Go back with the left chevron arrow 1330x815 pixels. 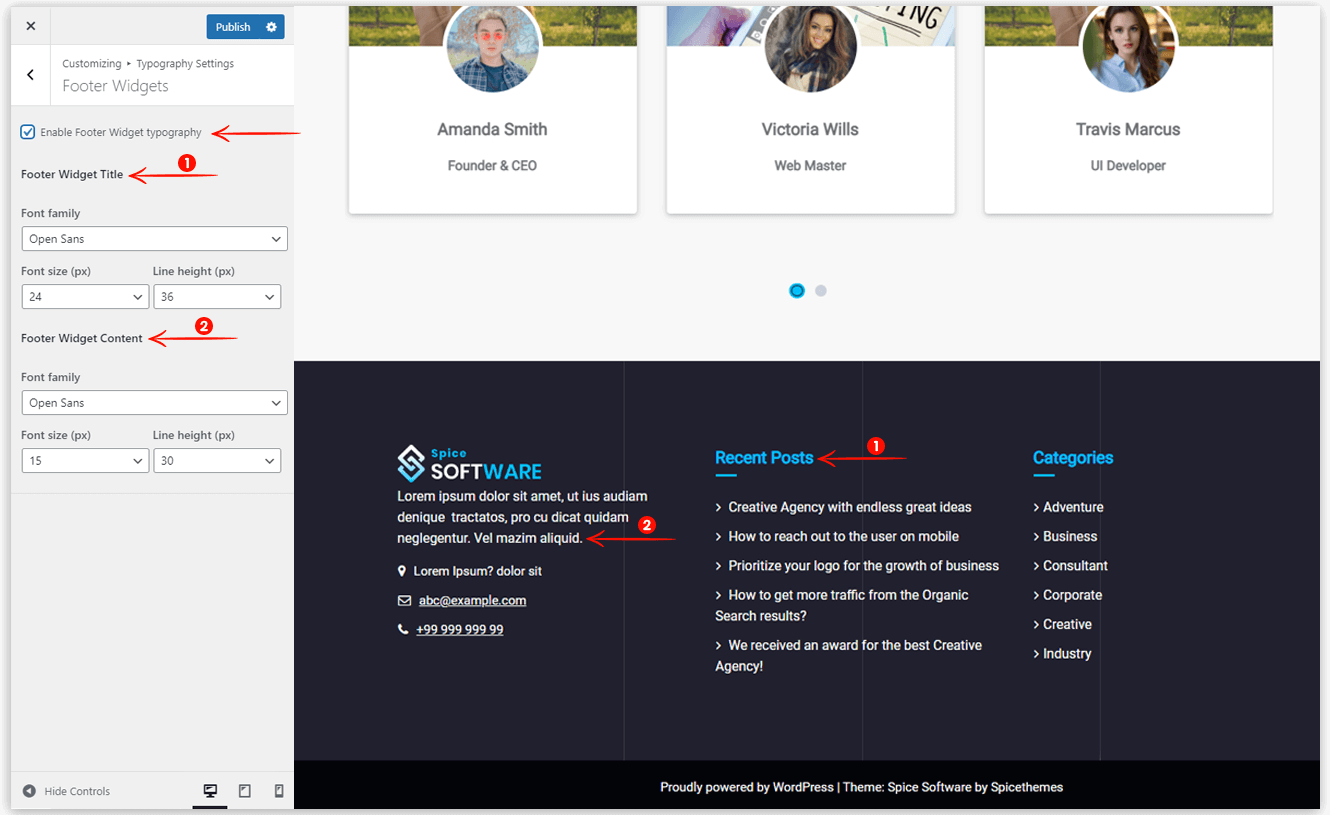[30, 75]
